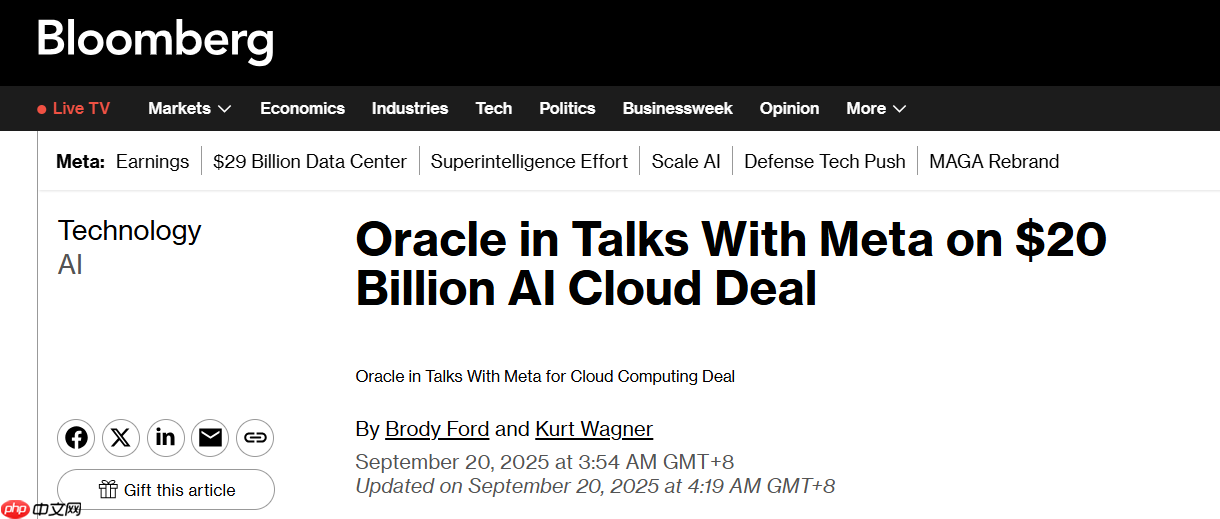Open the Opinion section
This screenshot has height=519, width=1220.
(789, 108)
